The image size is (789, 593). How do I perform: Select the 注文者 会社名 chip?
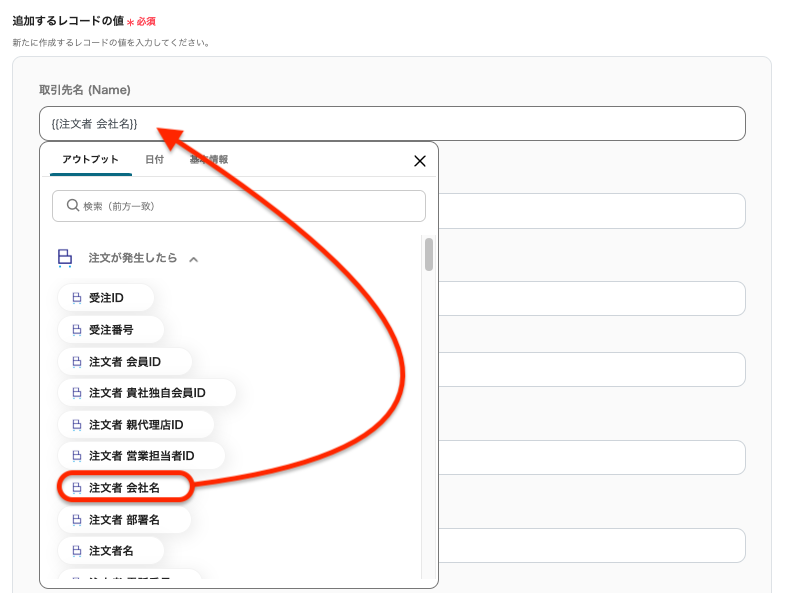coord(125,487)
